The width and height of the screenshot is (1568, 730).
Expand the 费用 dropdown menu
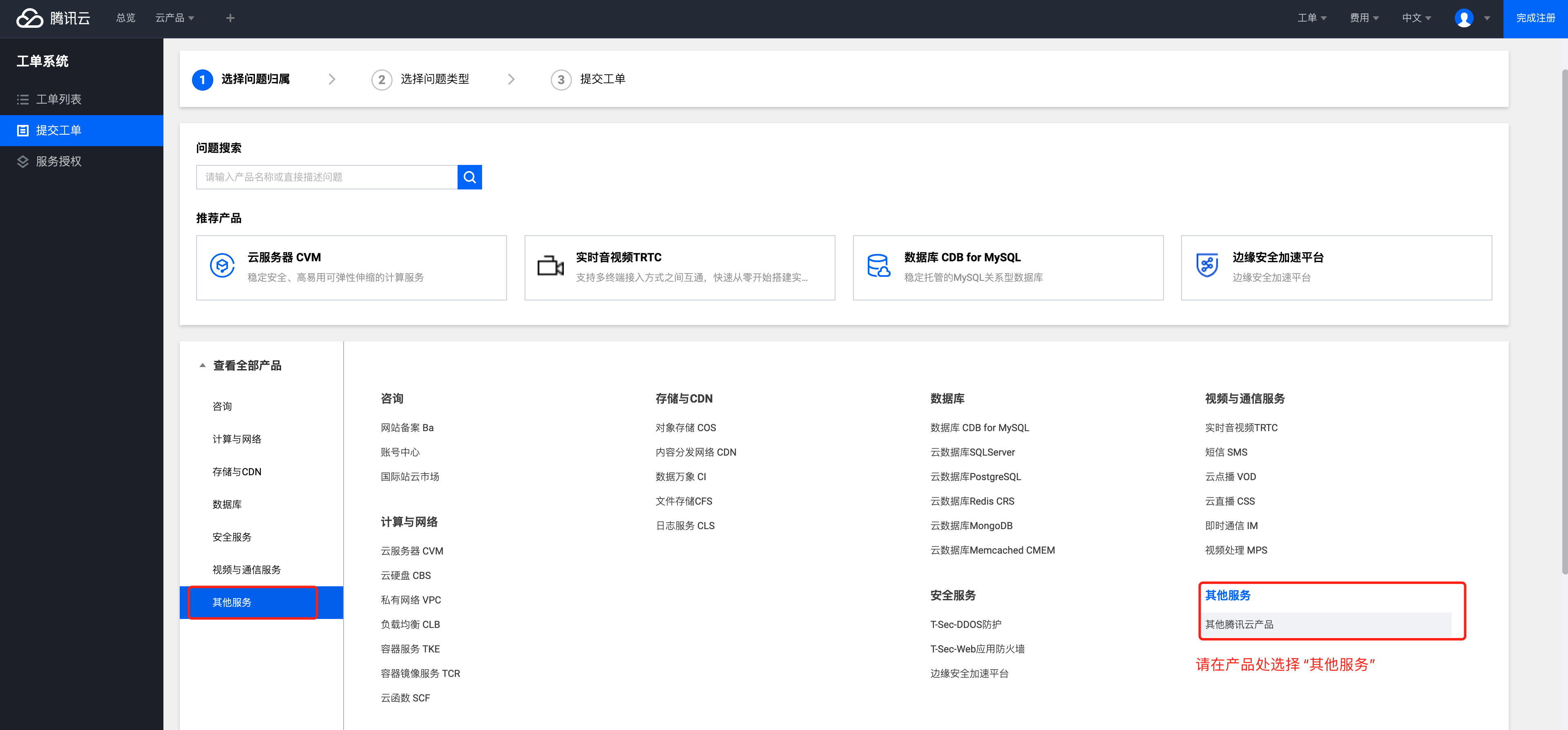point(1363,18)
